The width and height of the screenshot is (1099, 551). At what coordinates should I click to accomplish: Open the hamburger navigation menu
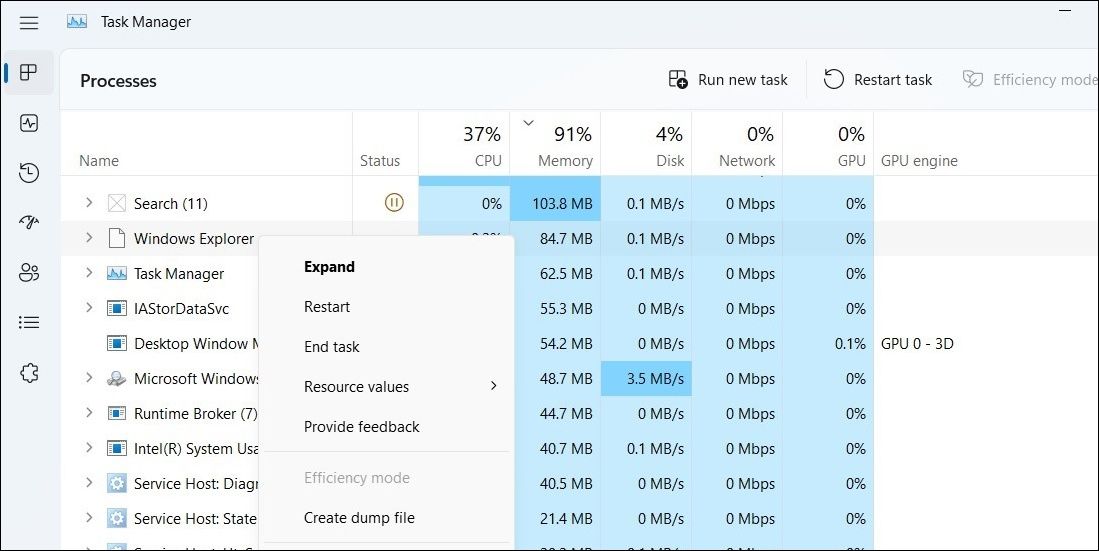29,22
